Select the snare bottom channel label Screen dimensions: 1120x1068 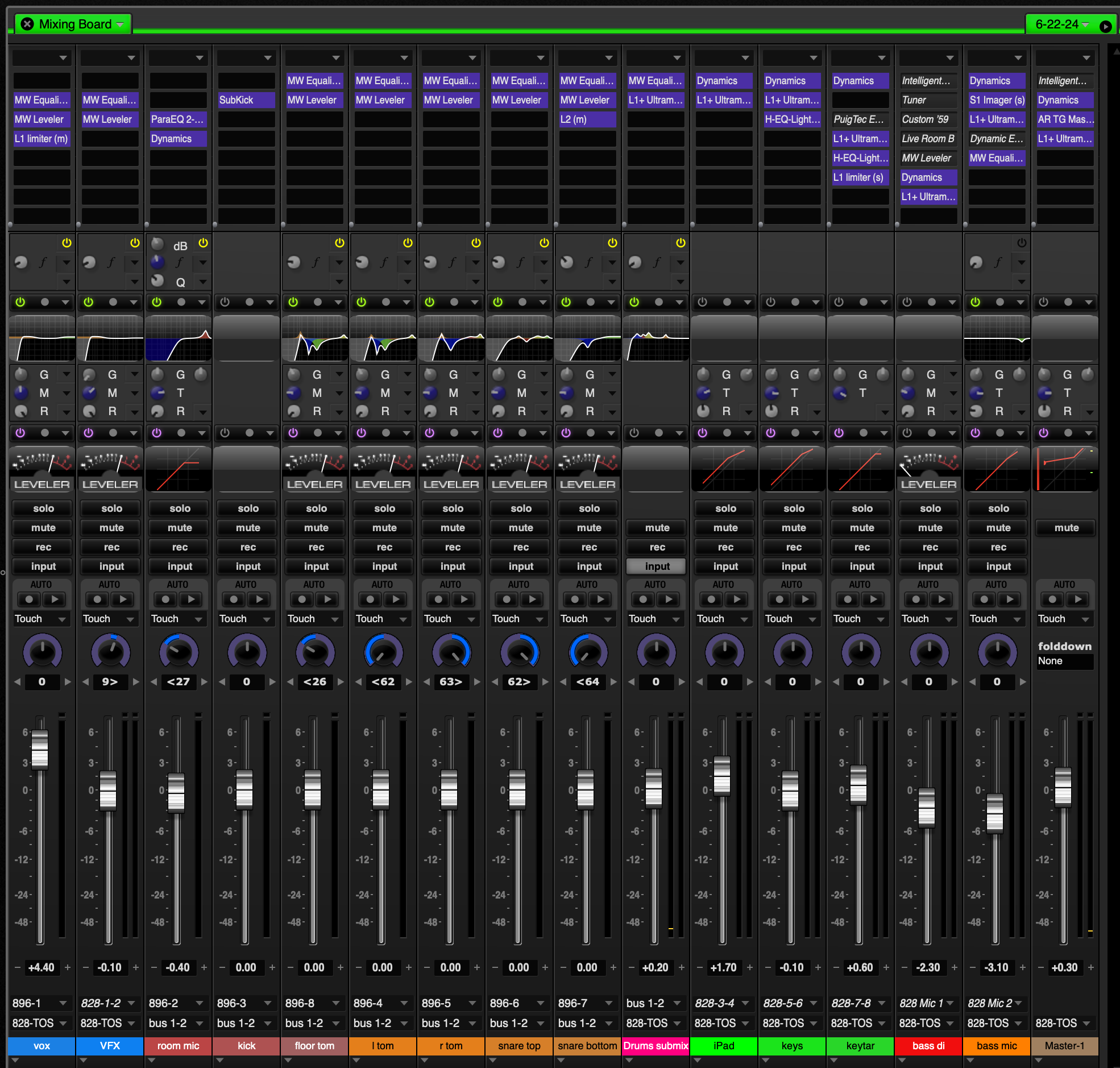(x=588, y=1046)
